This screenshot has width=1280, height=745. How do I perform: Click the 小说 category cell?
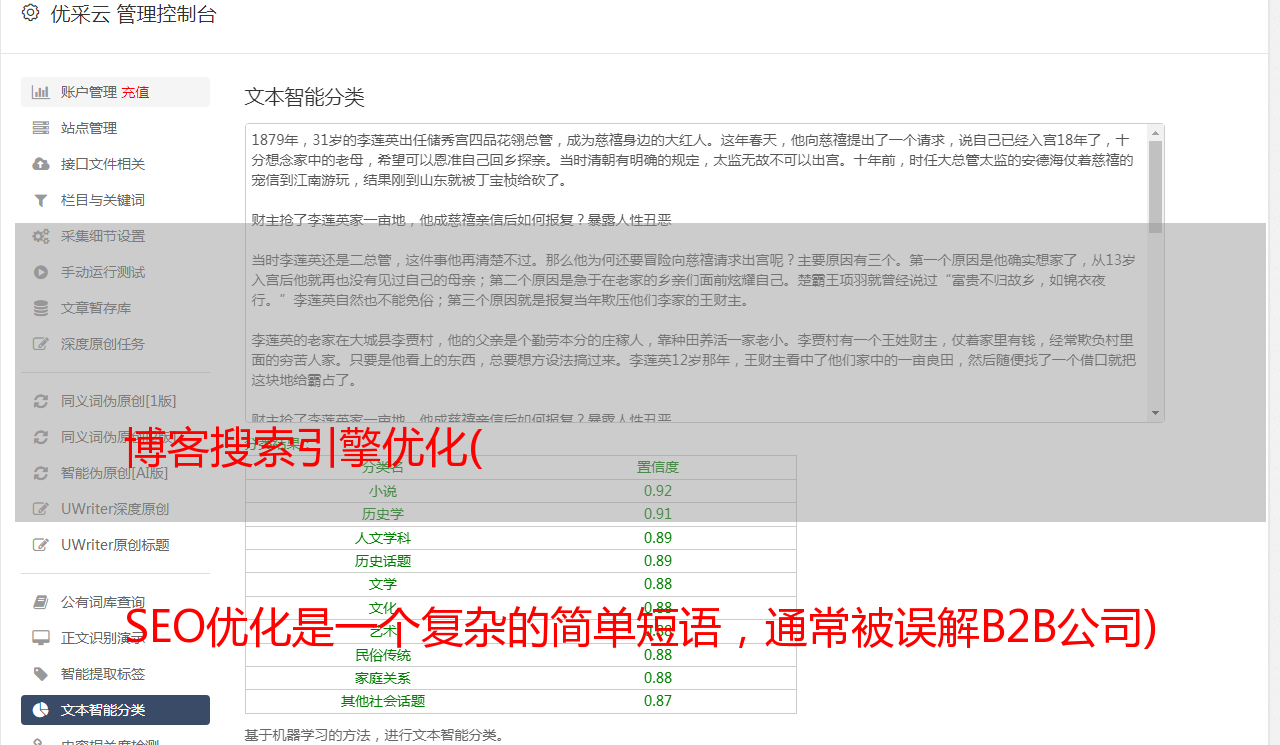point(383,491)
